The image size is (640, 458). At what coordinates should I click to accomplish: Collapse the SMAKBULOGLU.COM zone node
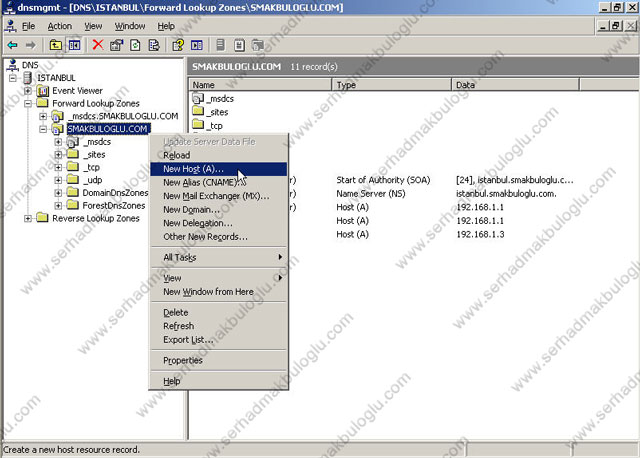coord(43,129)
